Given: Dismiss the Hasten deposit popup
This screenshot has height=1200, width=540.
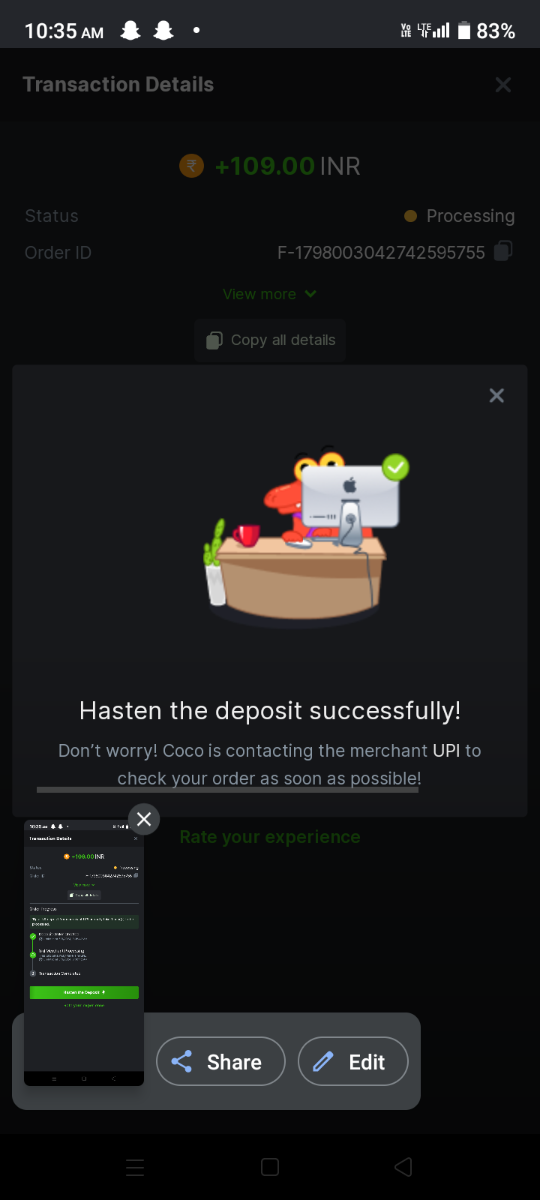Looking at the screenshot, I should tap(496, 395).
